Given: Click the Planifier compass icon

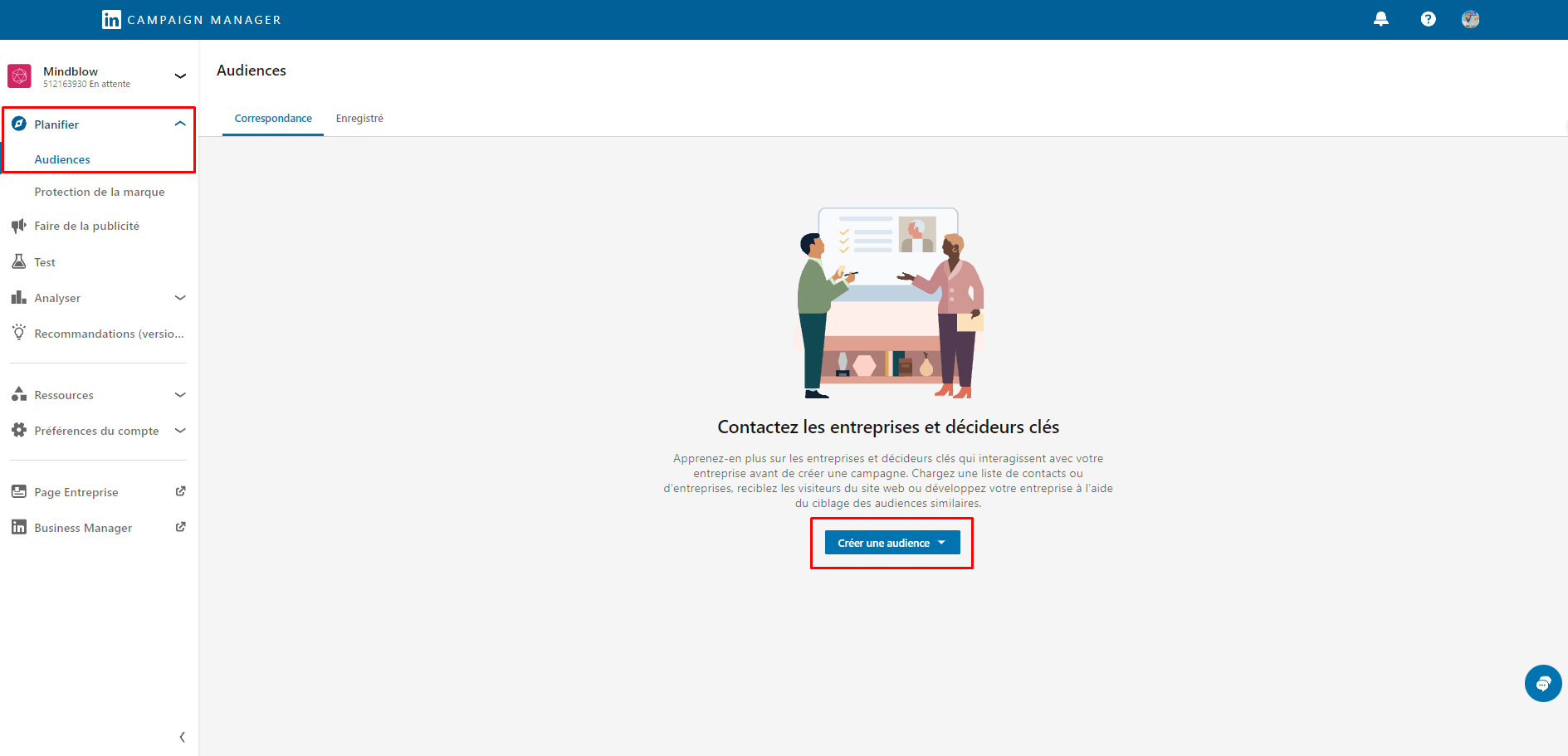Looking at the screenshot, I should pos(19,124).
